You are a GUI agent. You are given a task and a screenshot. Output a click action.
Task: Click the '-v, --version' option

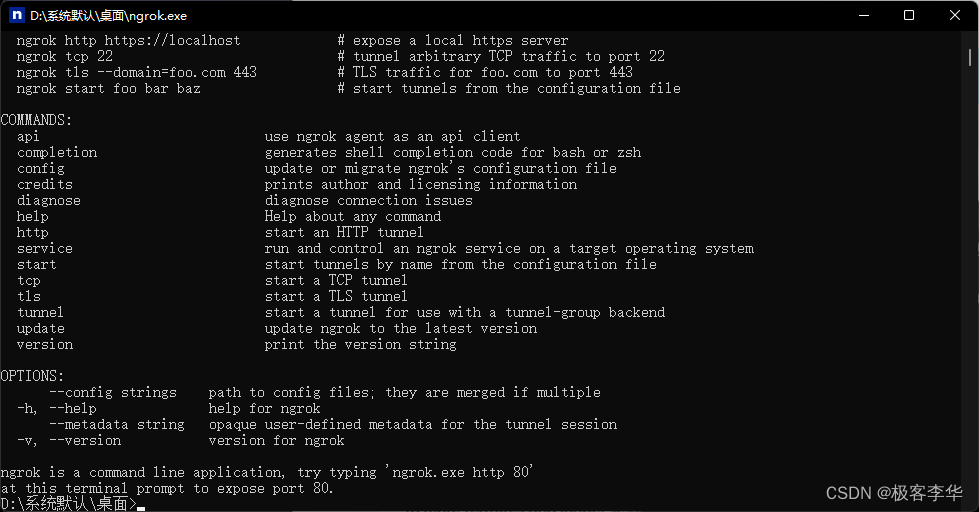69,440
